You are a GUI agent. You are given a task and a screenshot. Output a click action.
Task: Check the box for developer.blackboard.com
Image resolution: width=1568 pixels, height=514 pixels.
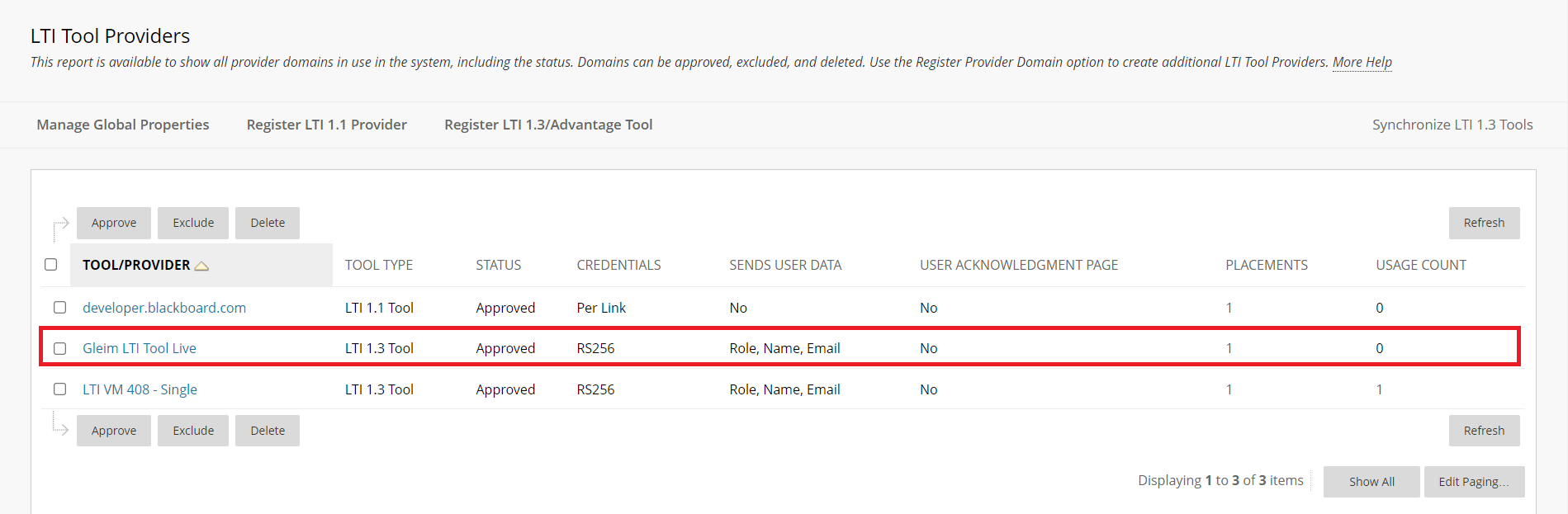coord(60,308)
